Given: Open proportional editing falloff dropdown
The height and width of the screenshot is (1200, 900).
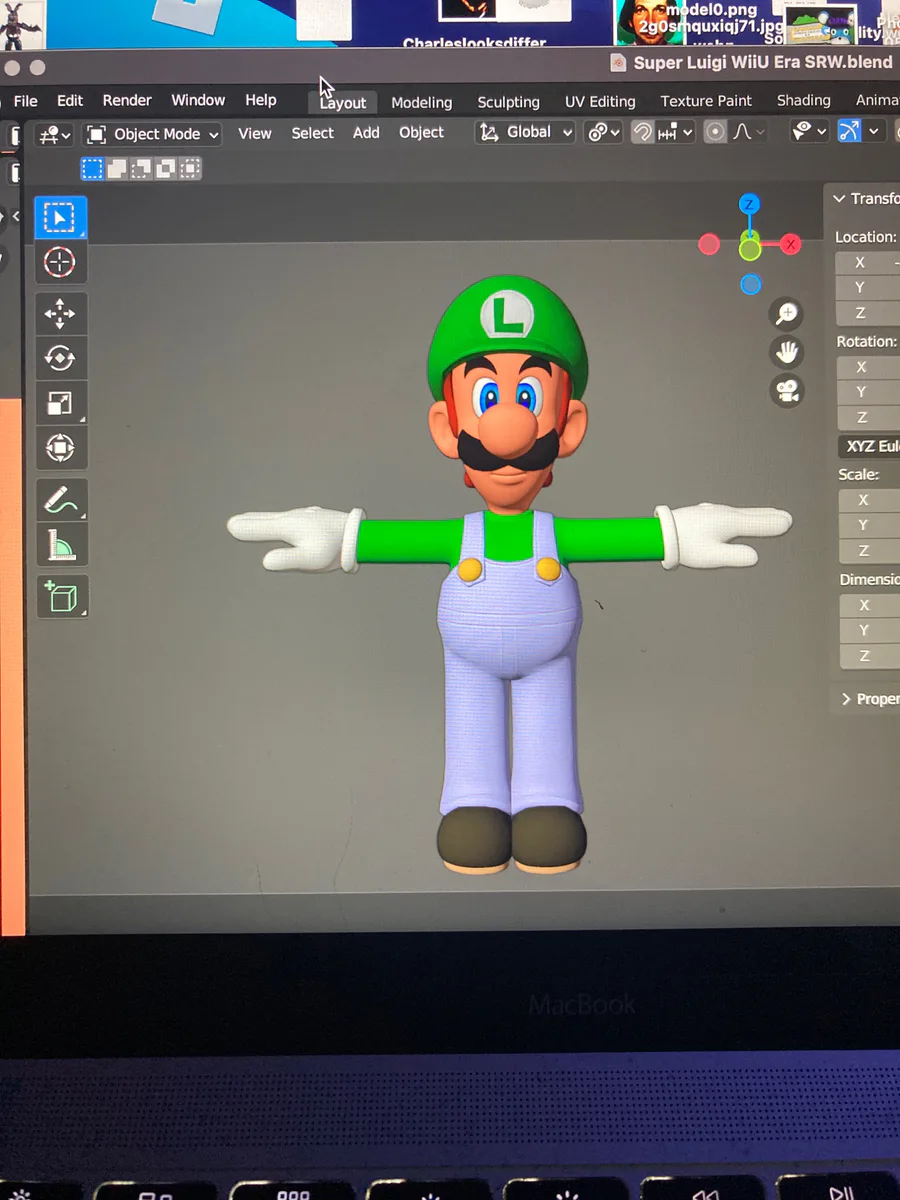Looking at the screenshot, I should pos(748,132).
